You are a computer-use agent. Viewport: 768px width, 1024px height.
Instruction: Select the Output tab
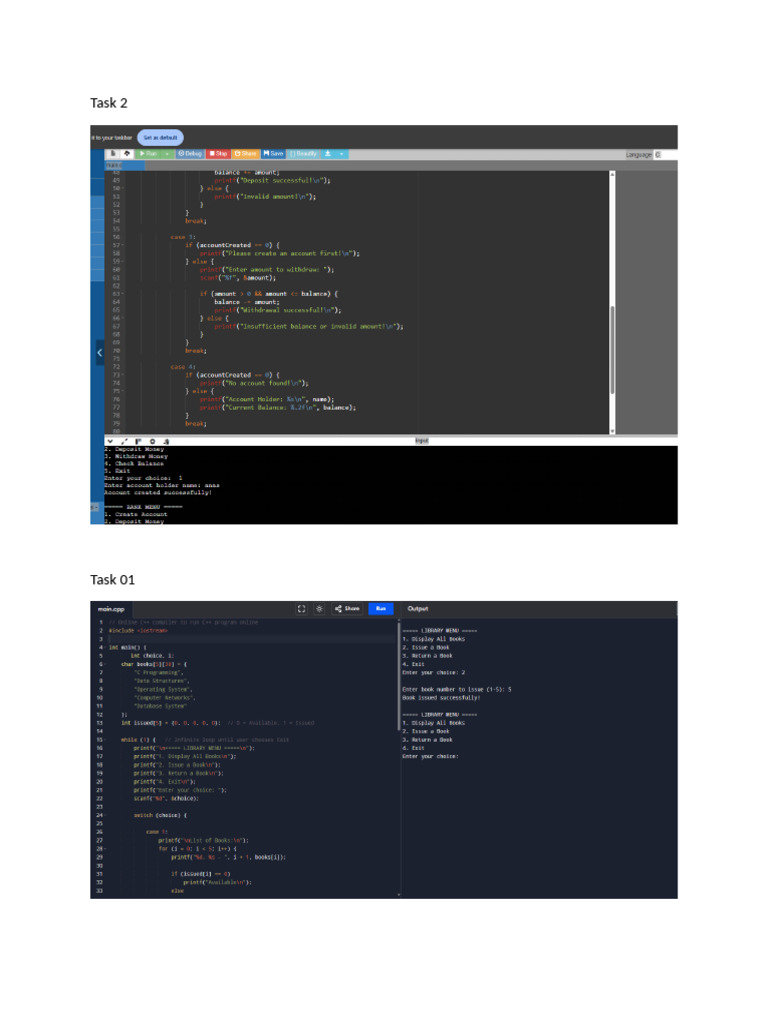[418, 609]
